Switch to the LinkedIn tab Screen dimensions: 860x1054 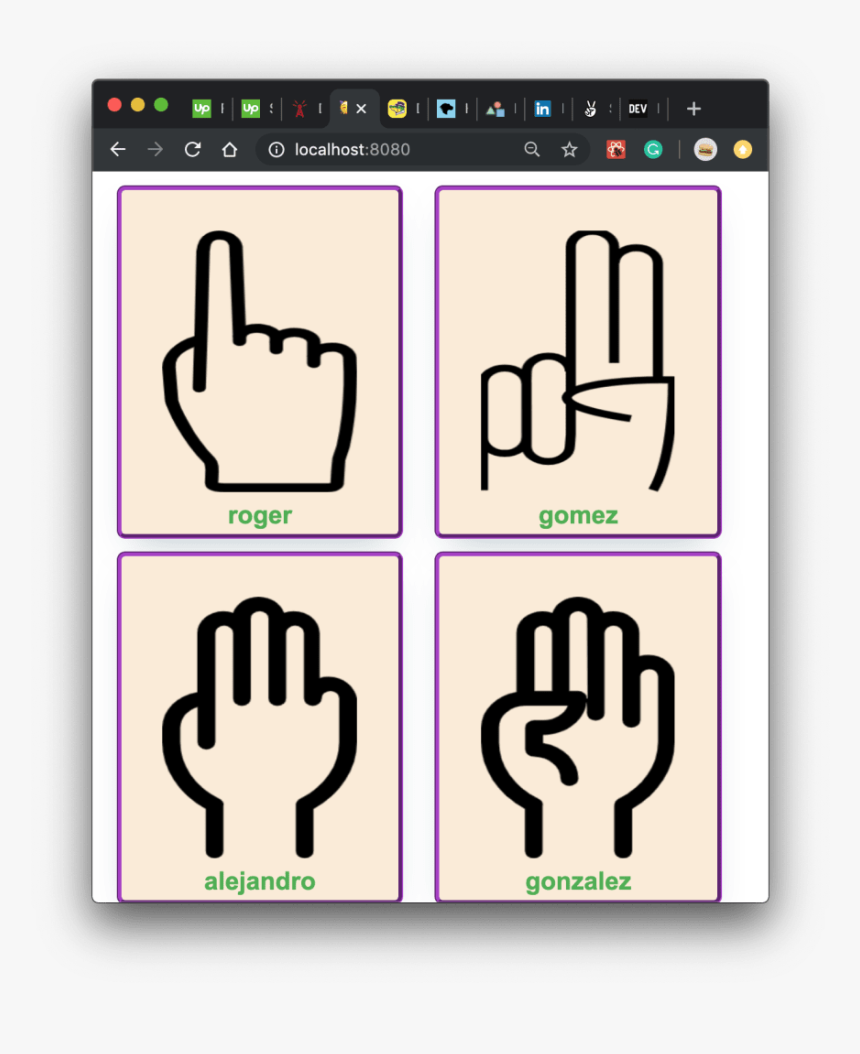point(542,109)
